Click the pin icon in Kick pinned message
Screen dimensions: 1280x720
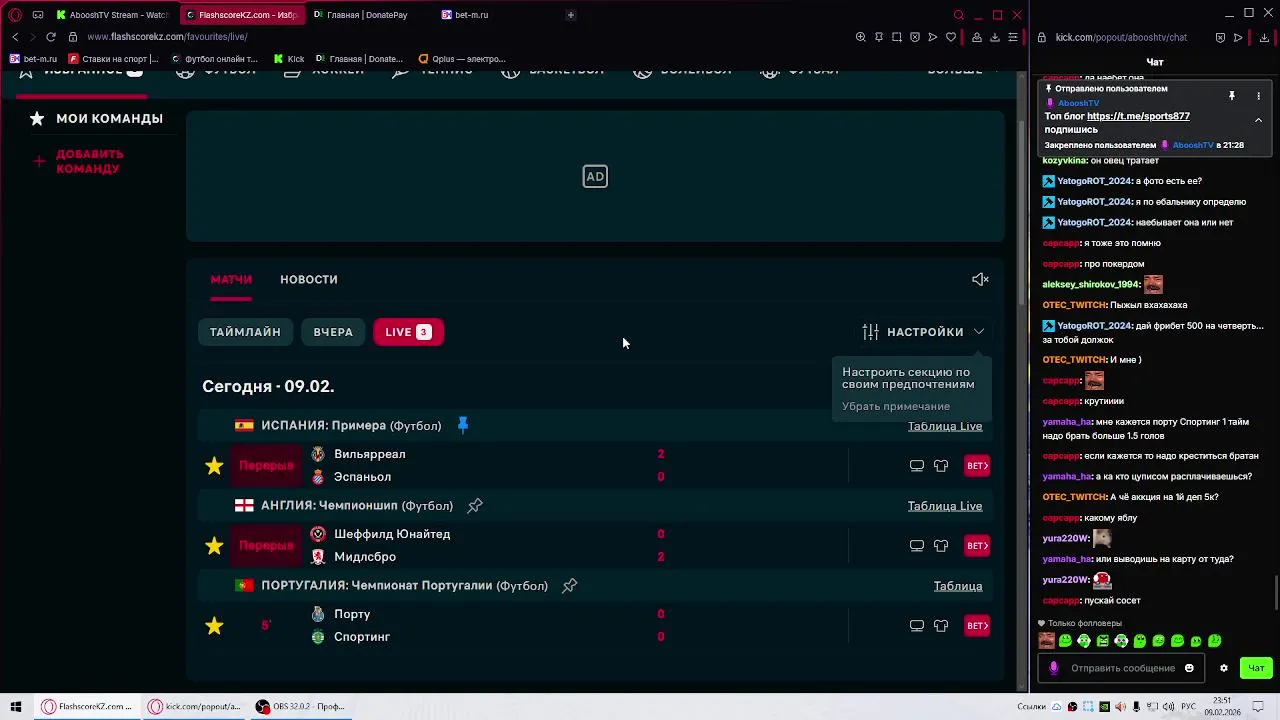[x=1232, y=96]
